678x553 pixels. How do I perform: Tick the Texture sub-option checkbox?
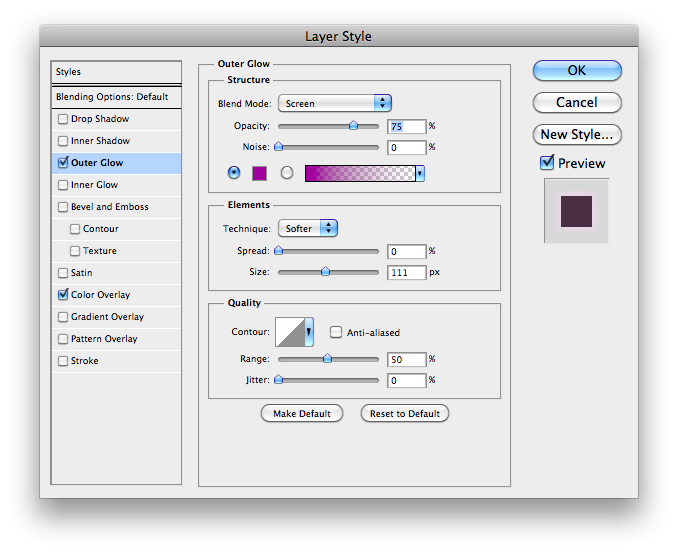pos(75,251)
